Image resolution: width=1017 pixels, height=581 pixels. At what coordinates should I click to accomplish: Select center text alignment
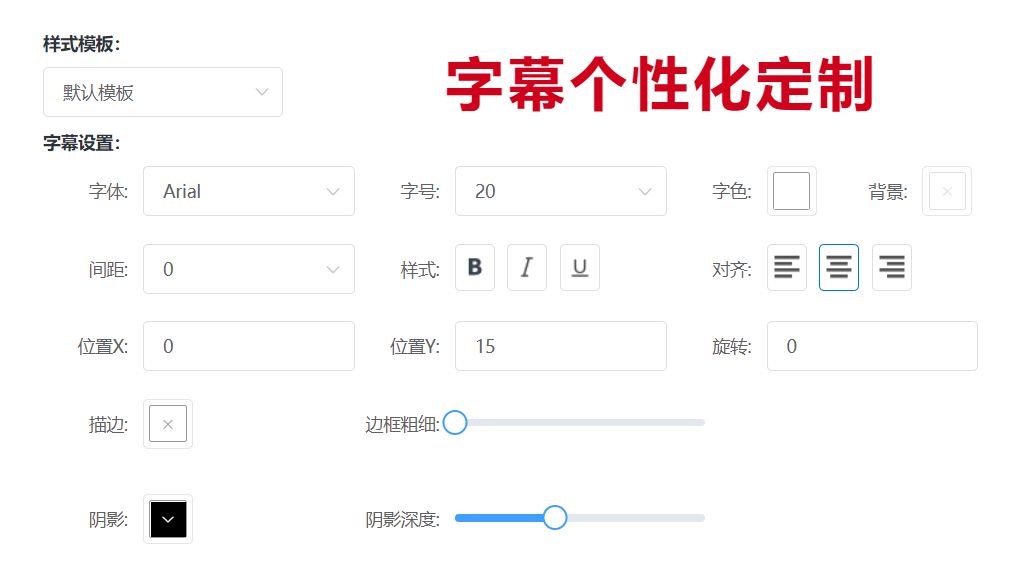[839, 267]
